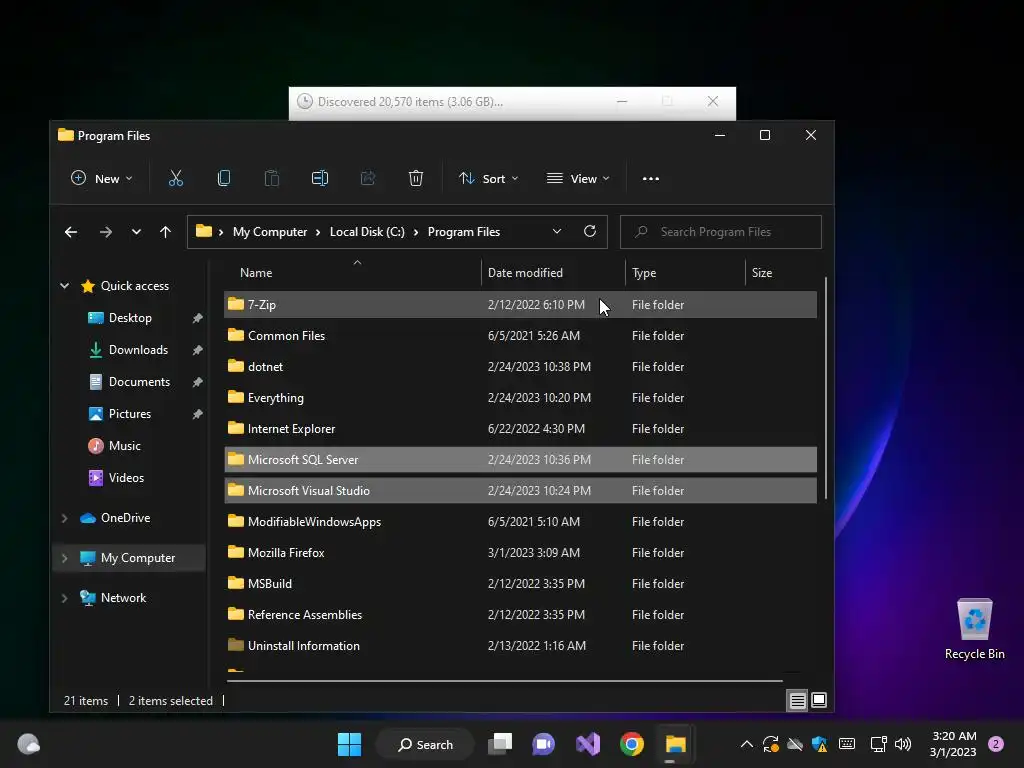Go back with the left arrow
Viewport: 1024px width, 768px height.
click(71, 232)
